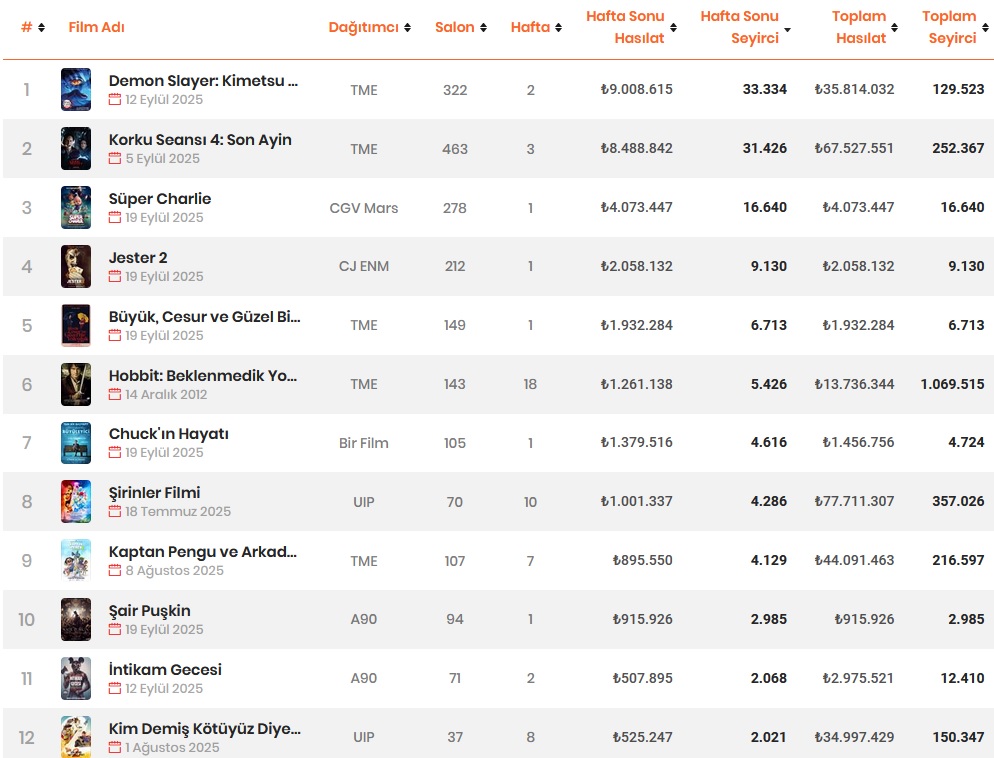Sort table by Hafta Sonu Hasılat column
This screenshot has height=758, width=994.
coord(625,27)
